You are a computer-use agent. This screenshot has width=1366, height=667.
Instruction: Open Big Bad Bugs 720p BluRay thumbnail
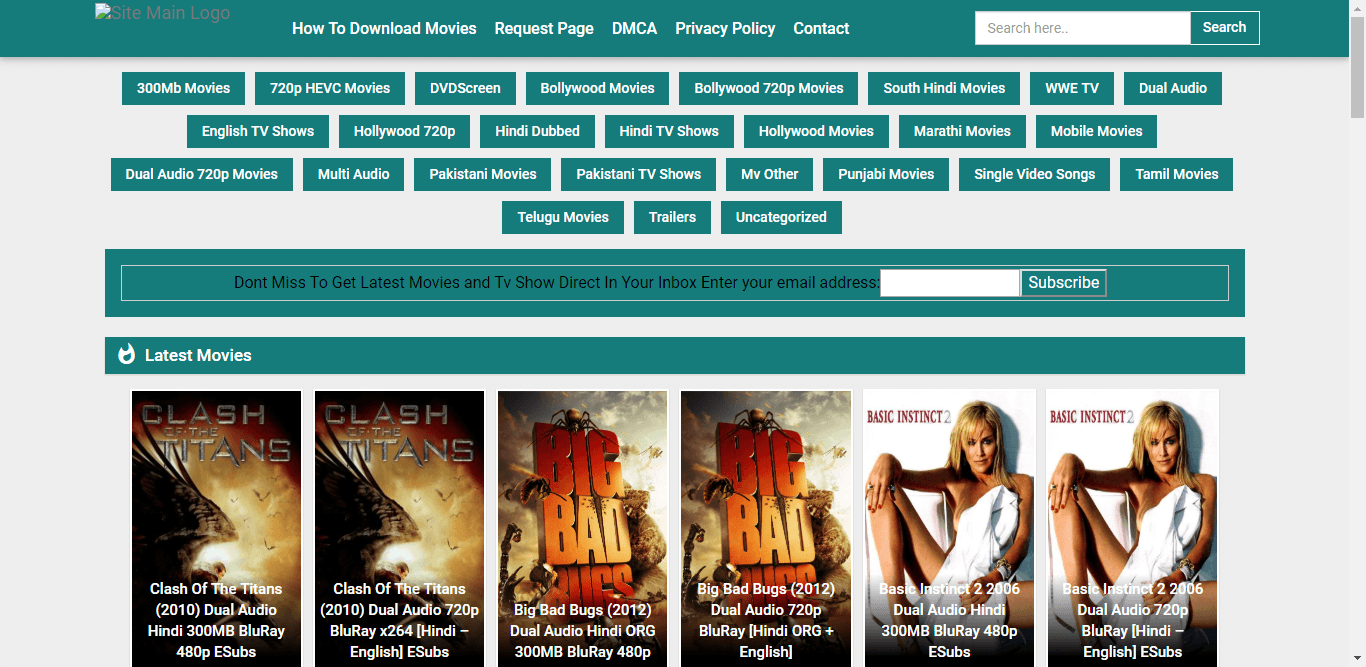pos(766,500)
